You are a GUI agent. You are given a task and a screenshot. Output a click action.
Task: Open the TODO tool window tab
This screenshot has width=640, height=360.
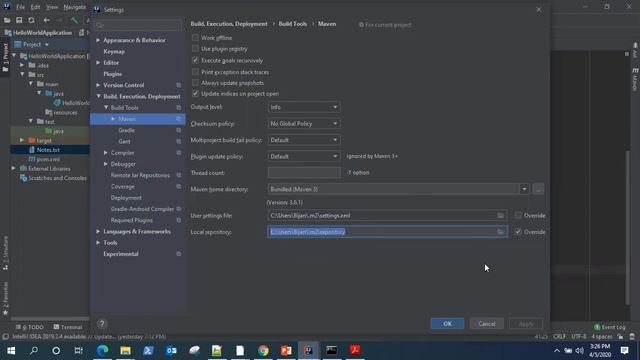[30, 327]
